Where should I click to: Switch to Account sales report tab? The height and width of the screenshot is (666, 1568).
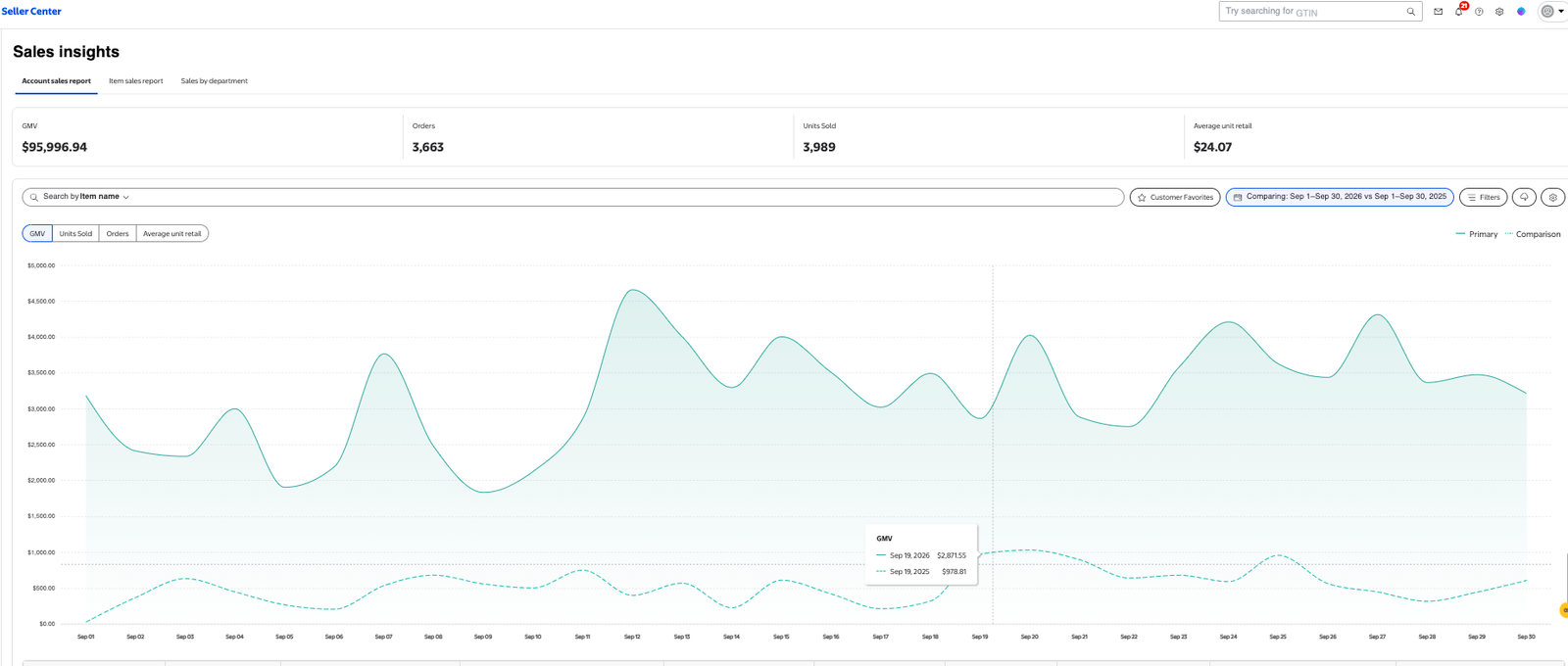click(56, 81)
